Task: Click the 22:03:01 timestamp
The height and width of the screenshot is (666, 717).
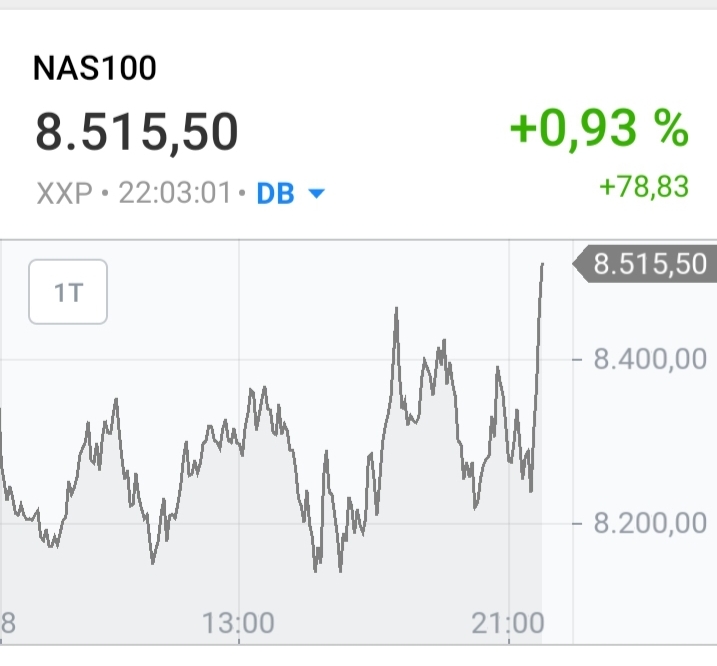Action: click(175, 193)
